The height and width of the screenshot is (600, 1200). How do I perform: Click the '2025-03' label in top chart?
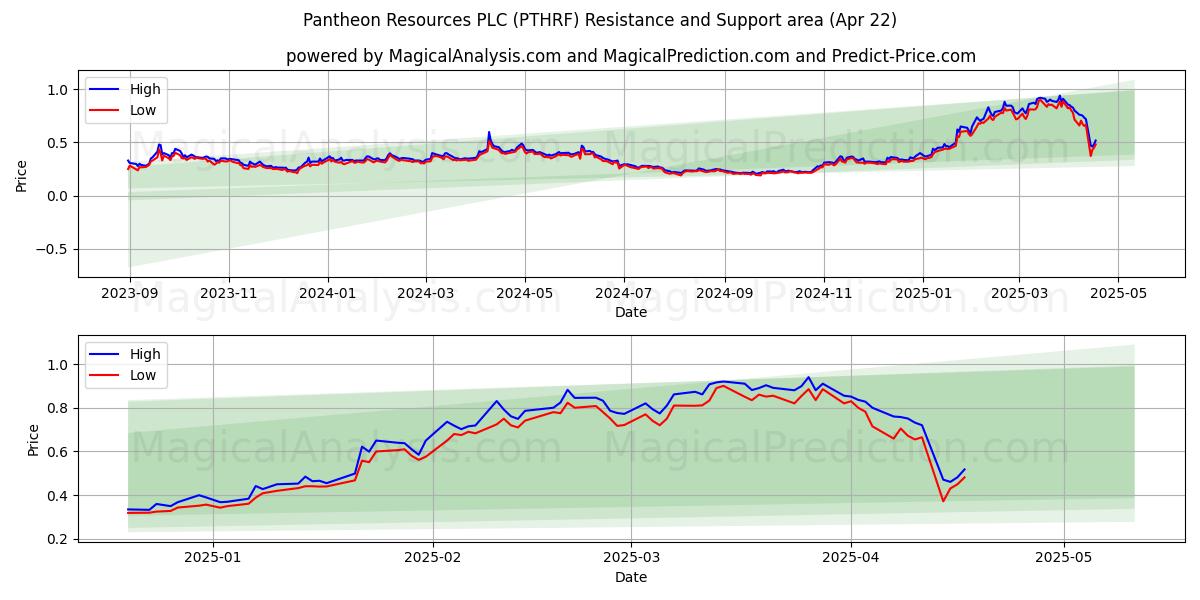tap(1019, 294)
